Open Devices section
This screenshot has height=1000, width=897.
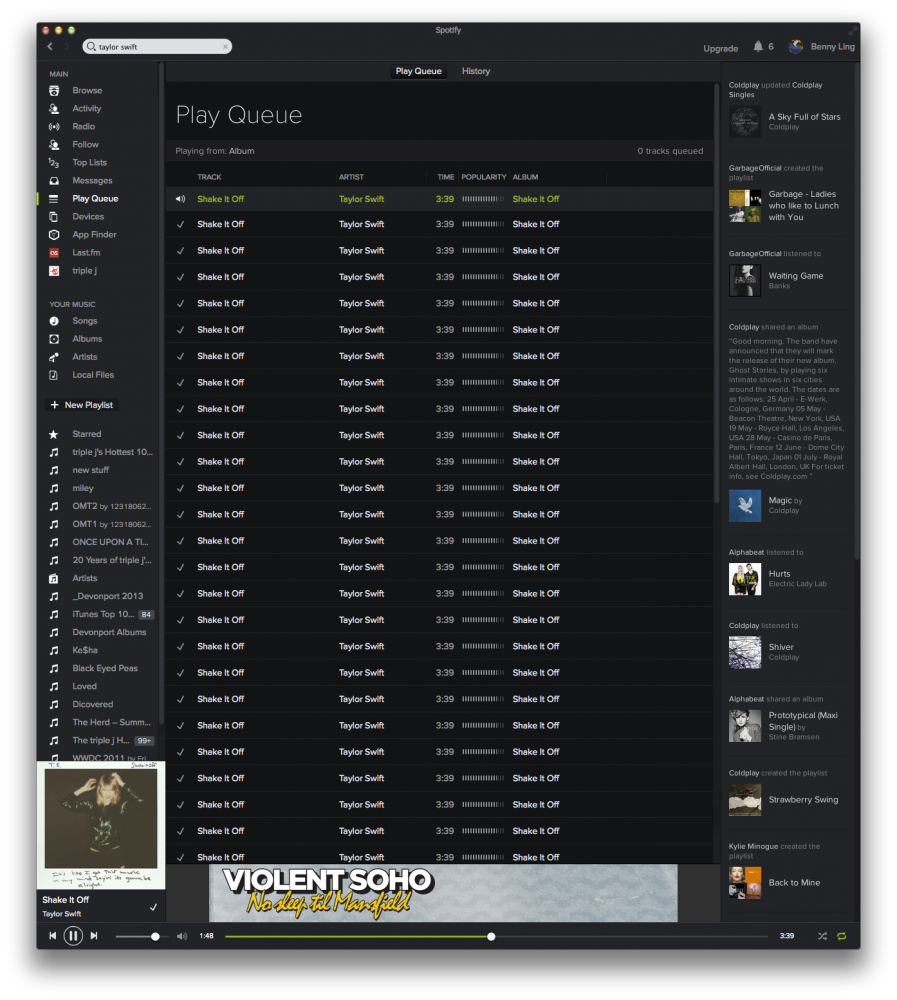pos(87,216)
